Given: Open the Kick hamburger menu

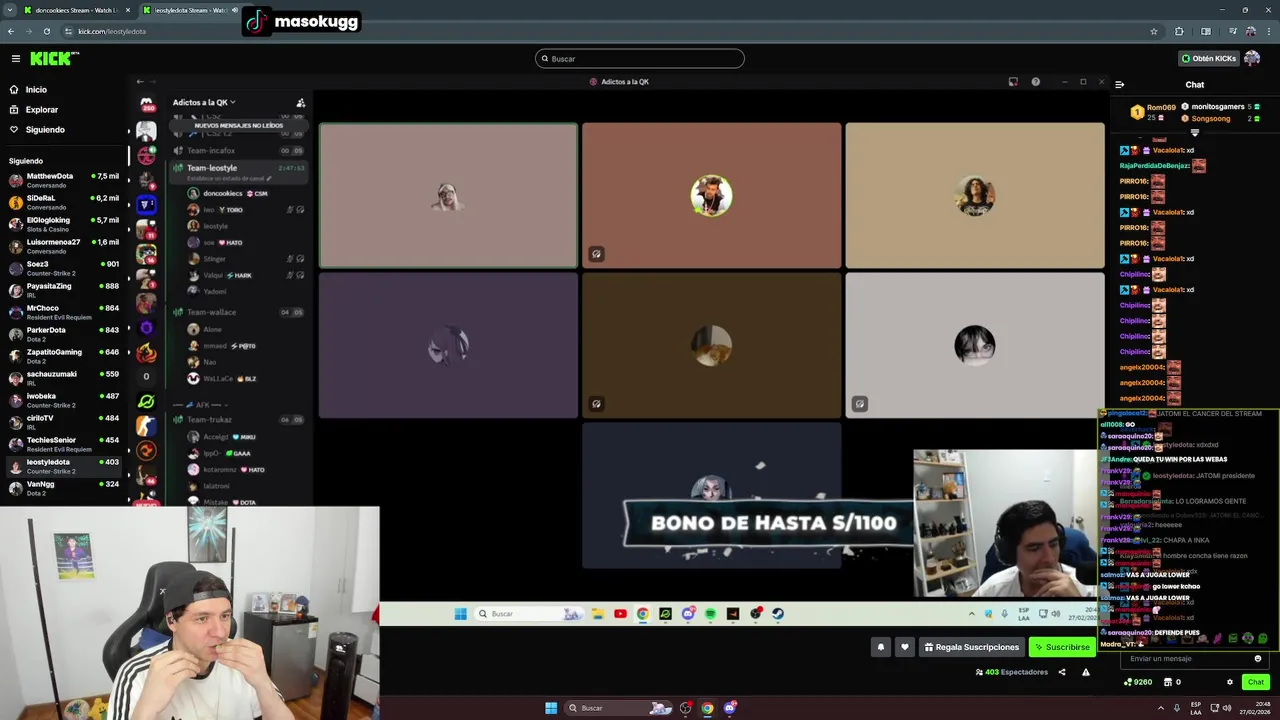Looking at the screenshot, I should point(16,59).
